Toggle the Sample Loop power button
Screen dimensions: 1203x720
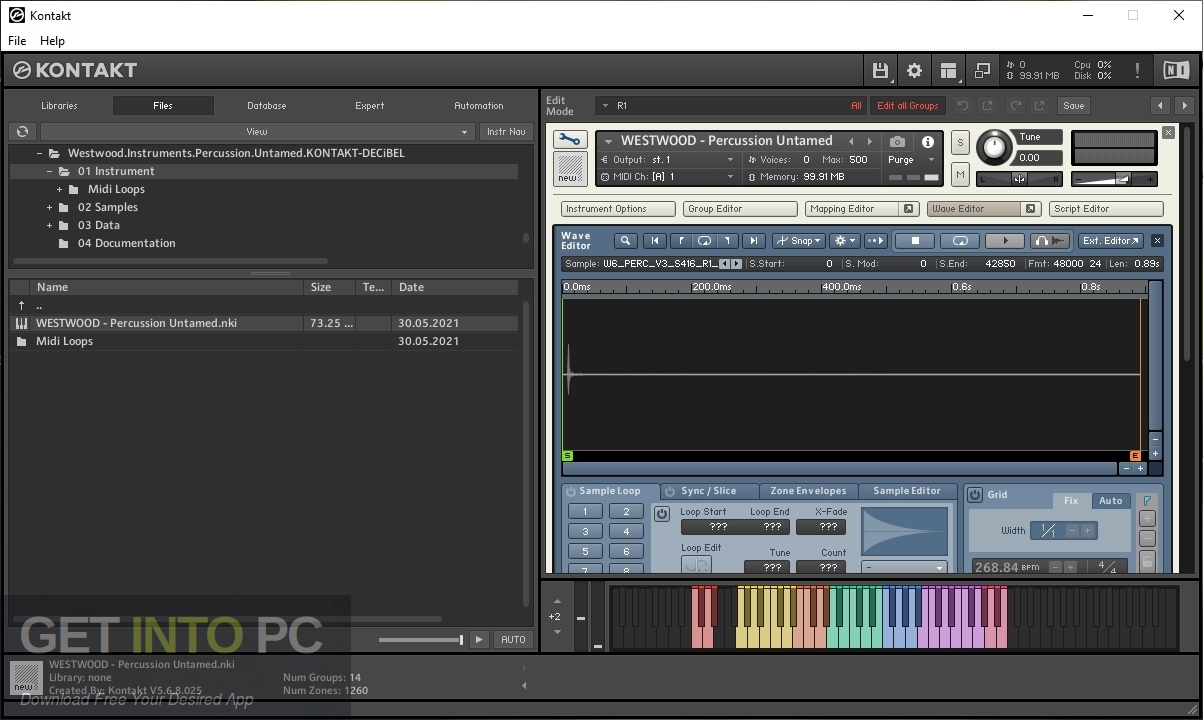tap(571, 491)
